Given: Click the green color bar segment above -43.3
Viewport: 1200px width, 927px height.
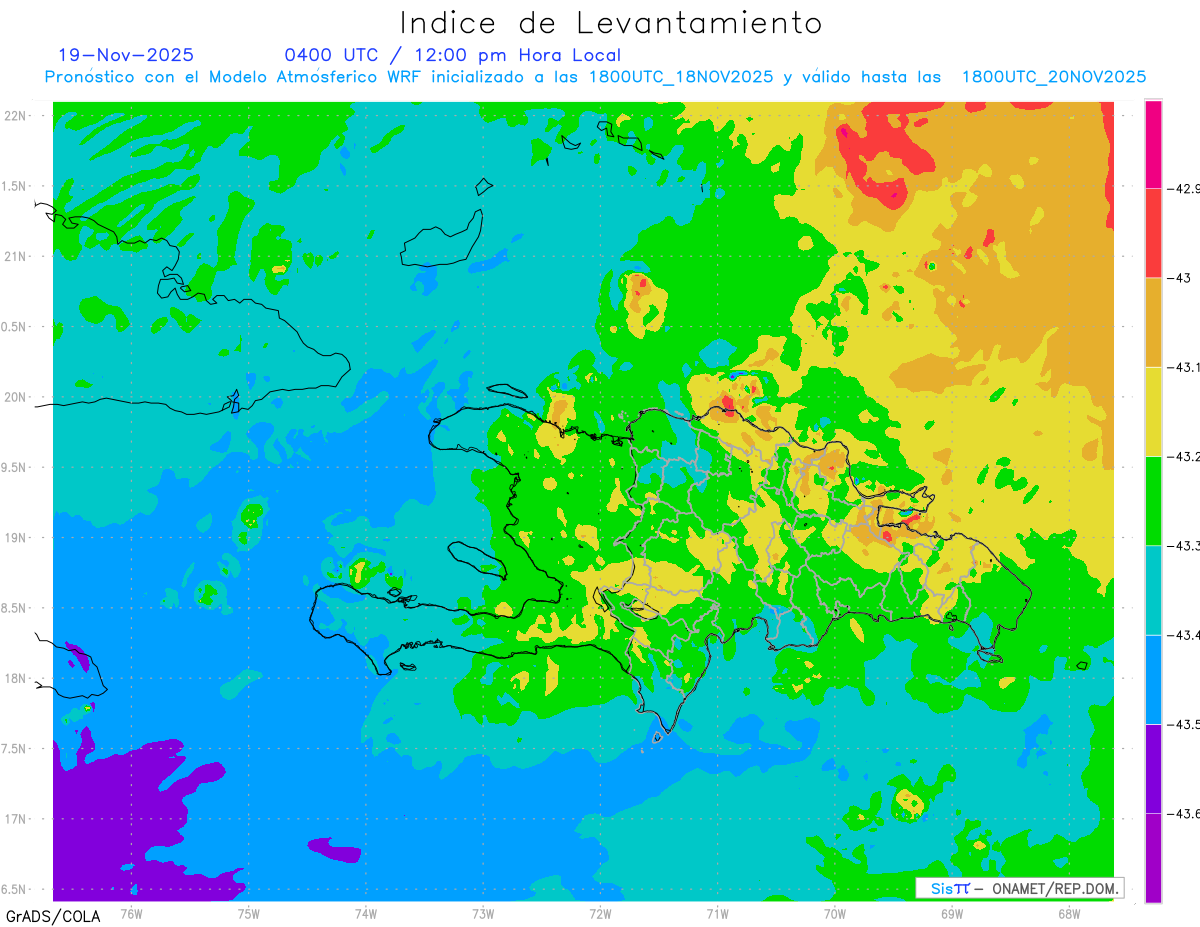Looking at the screenshot, I should click(1153, 501).
